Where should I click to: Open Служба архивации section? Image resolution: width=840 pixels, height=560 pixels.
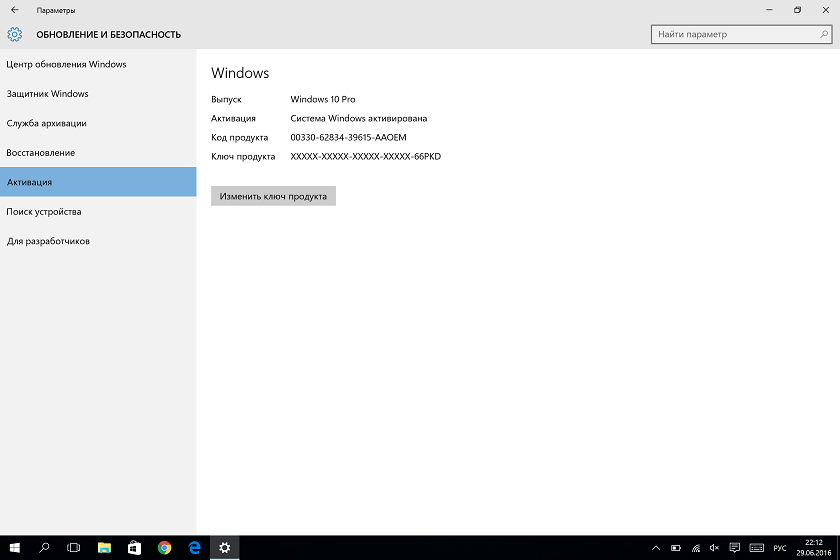[x=98, y=123]
